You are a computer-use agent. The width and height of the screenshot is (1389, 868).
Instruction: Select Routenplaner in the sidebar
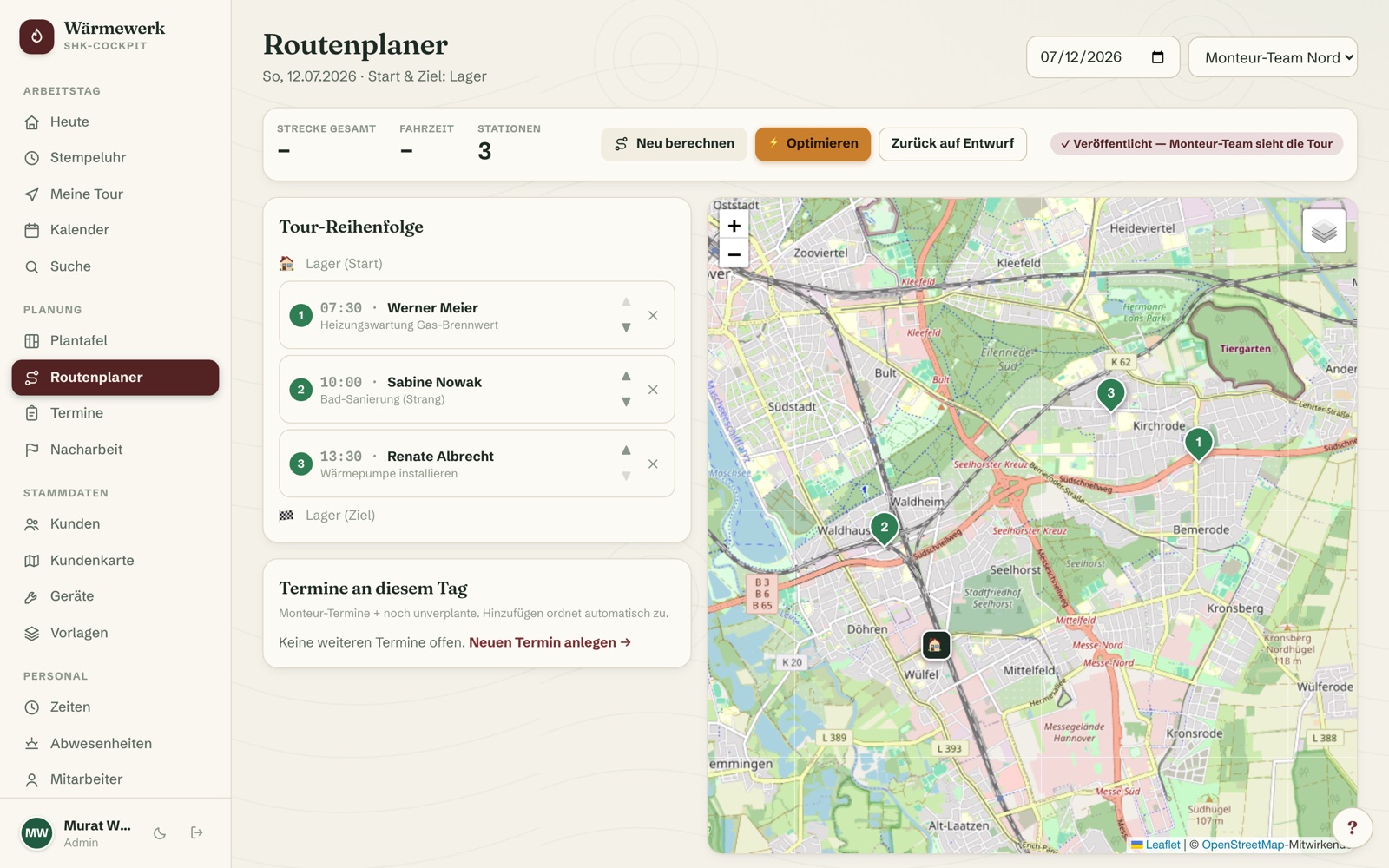click(x=115, y=378)
